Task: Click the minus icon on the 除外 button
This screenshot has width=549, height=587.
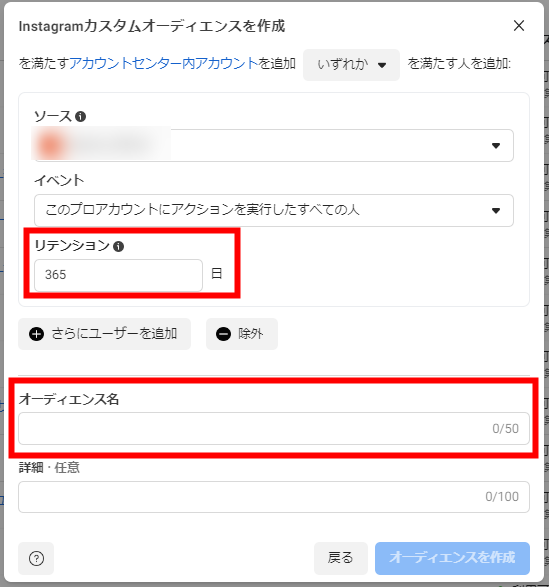Action: click(x=223, y=334)
